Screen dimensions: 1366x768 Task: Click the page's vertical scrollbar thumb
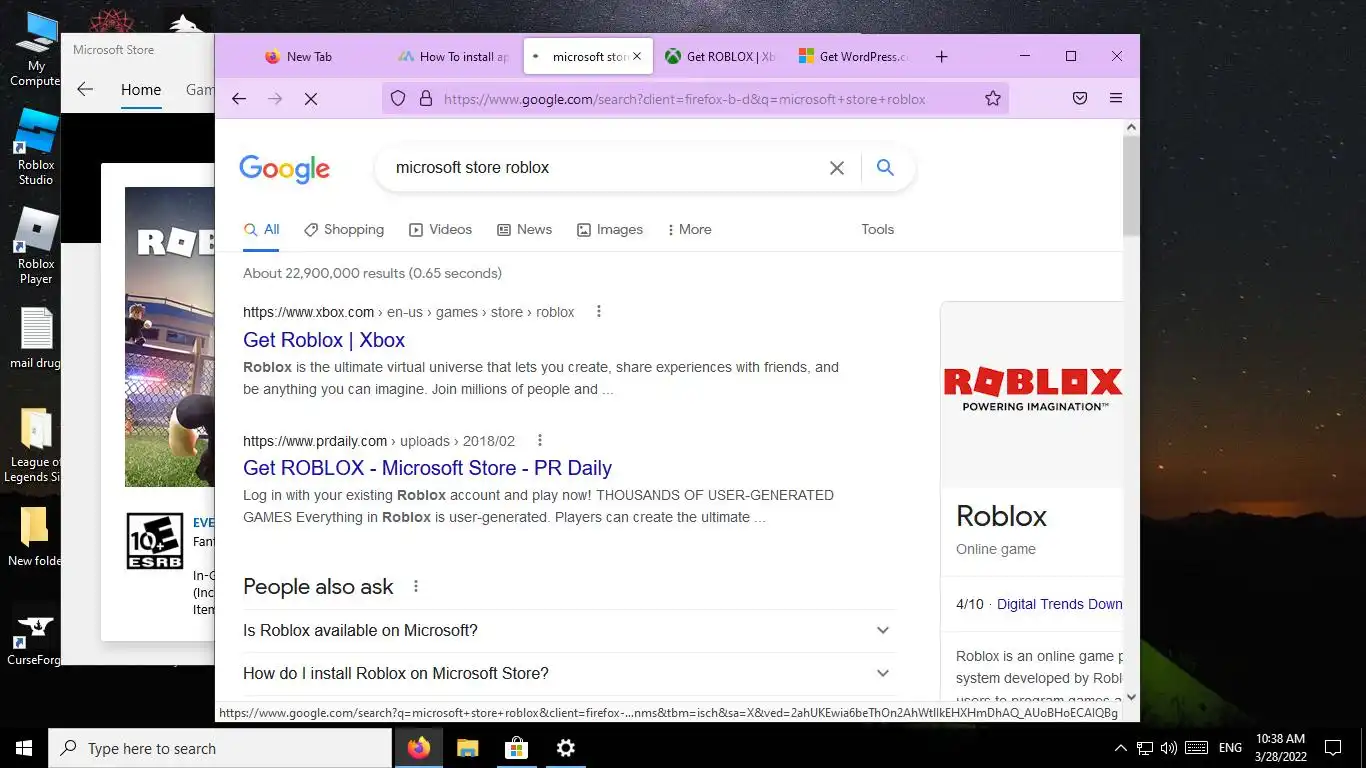click(x=1131, y=186)
